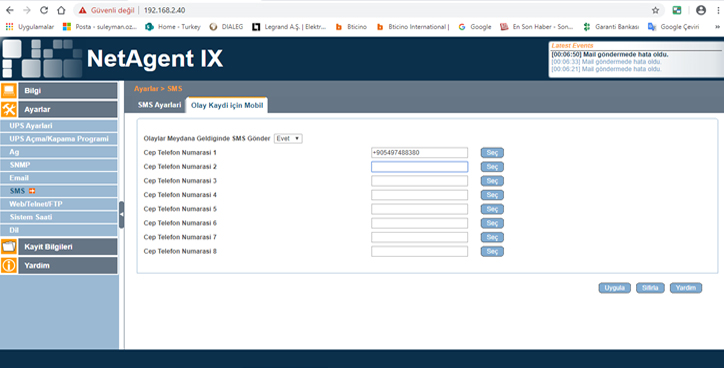Open the Ag settings page

click(59, 151)
